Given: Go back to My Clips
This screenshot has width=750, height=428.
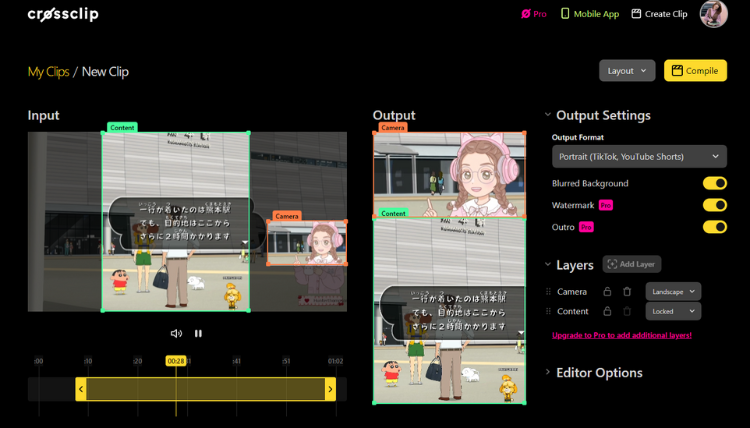Looking at the screenshot, I should tap(48, 72).
